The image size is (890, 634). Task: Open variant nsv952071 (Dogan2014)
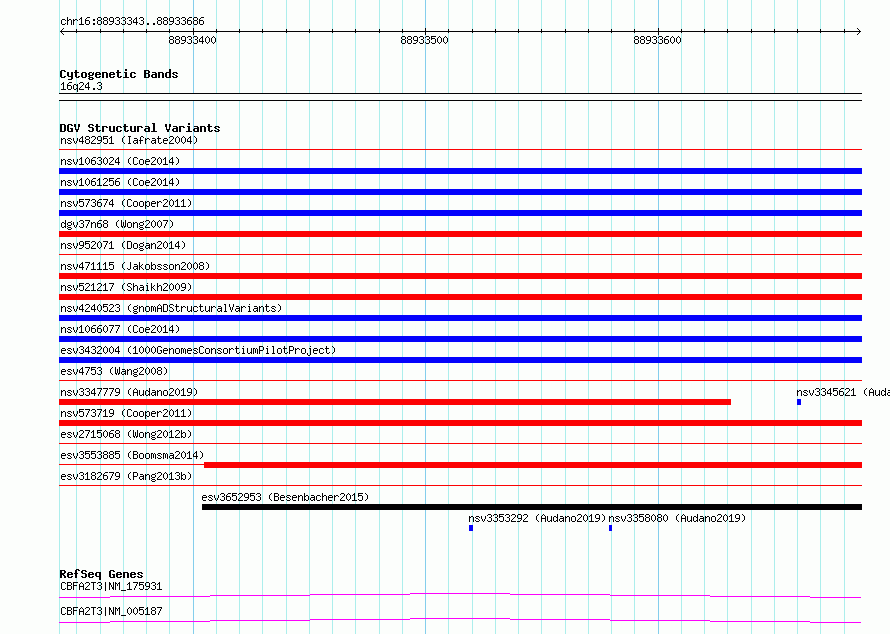pyautogui.click(x=123, y=245)
